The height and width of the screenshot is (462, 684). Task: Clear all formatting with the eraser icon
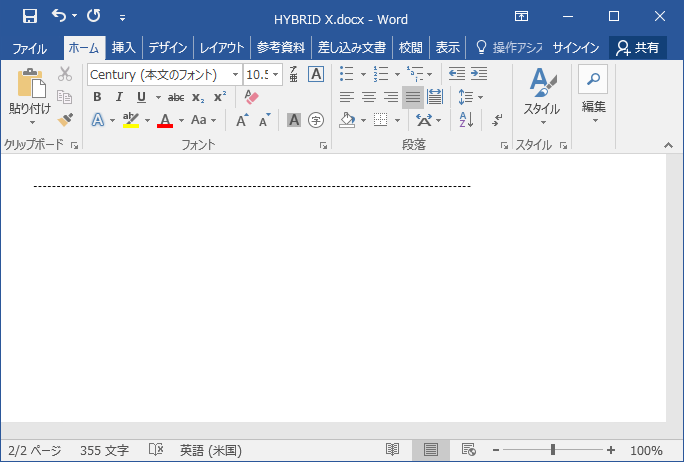252,97
